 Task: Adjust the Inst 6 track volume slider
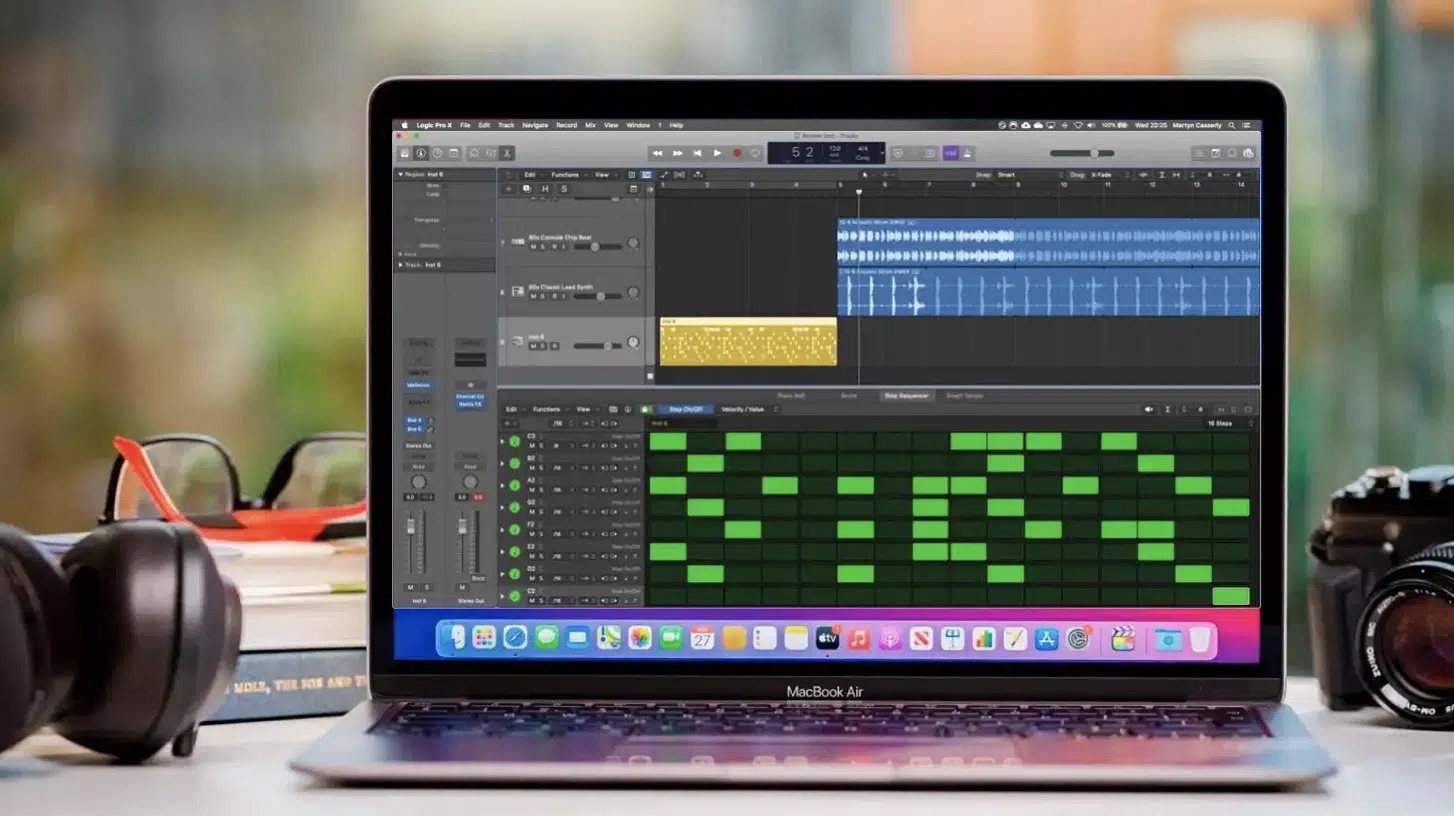coord(598,346)
